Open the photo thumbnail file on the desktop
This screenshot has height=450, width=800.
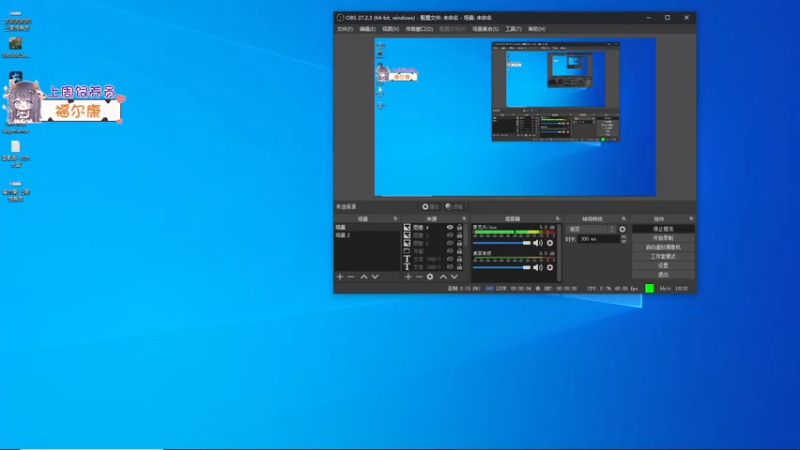tap(15, 43)
